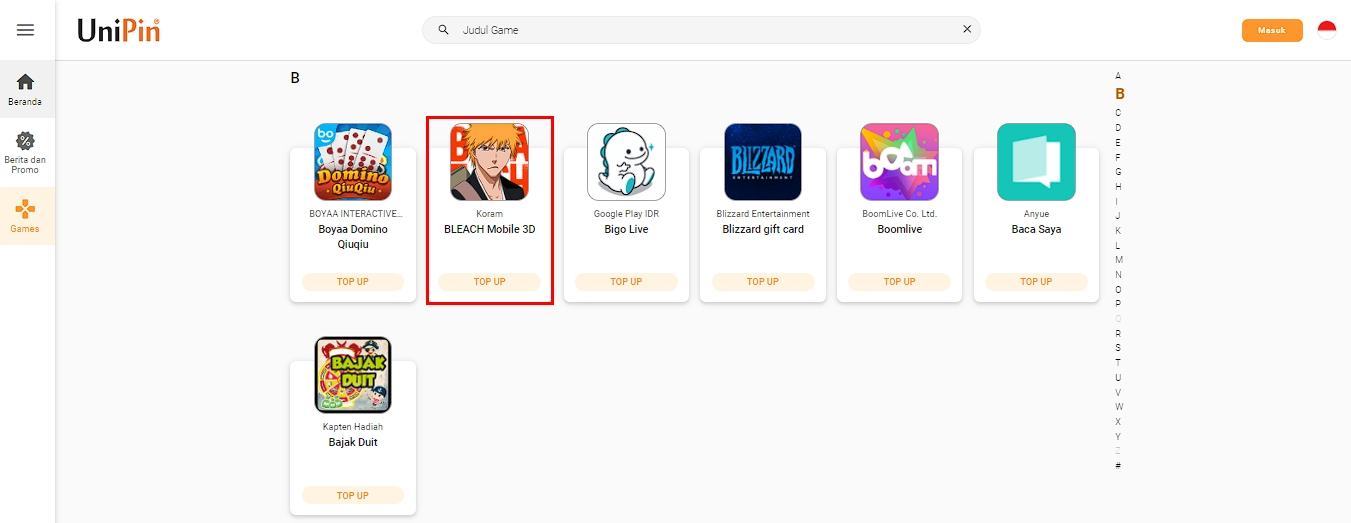This screenshot has height=523, width=1351.
Task: Jump to letter C in index
Action: pos(1118,113)
